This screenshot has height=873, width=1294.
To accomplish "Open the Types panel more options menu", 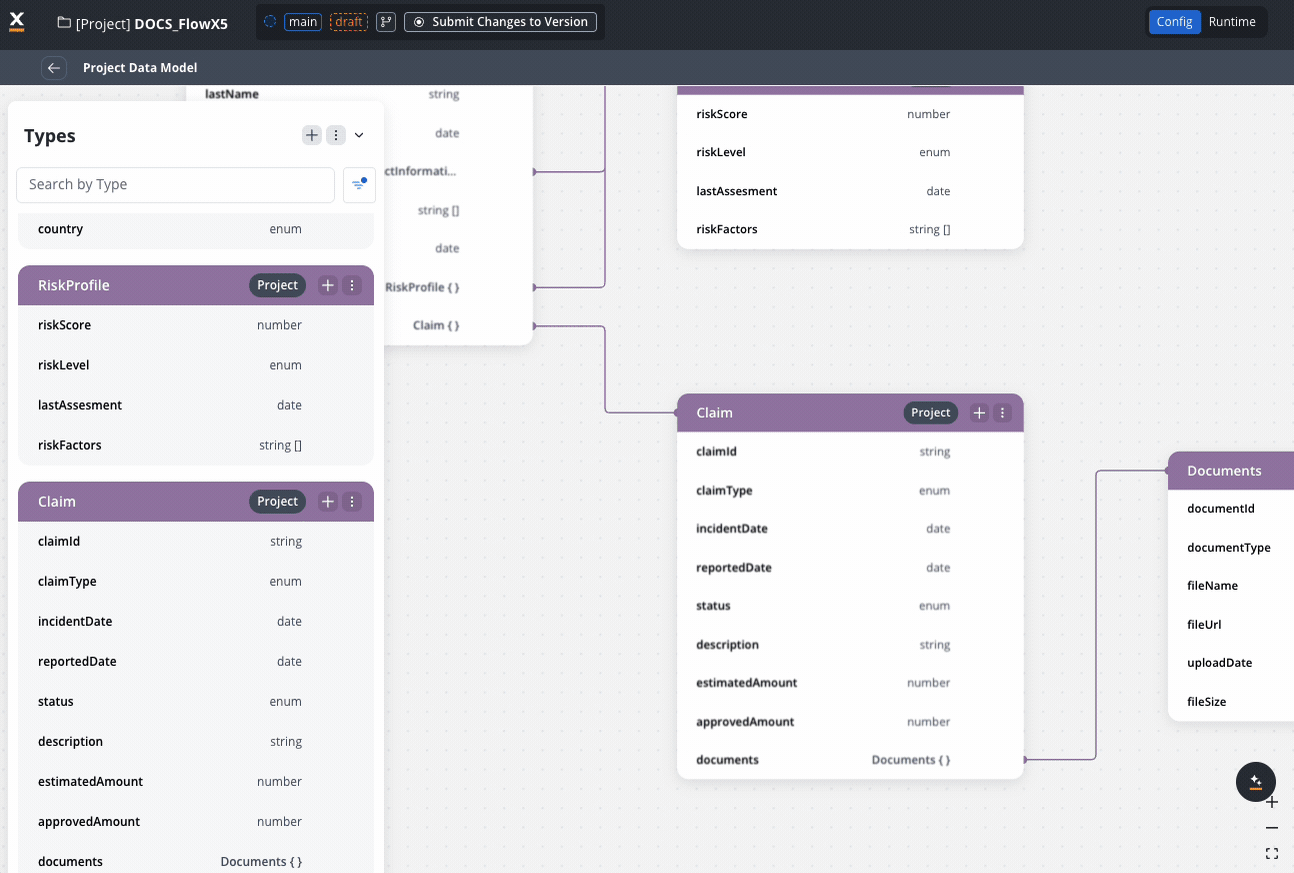I will pyautogui.click(x=336, y=135).
